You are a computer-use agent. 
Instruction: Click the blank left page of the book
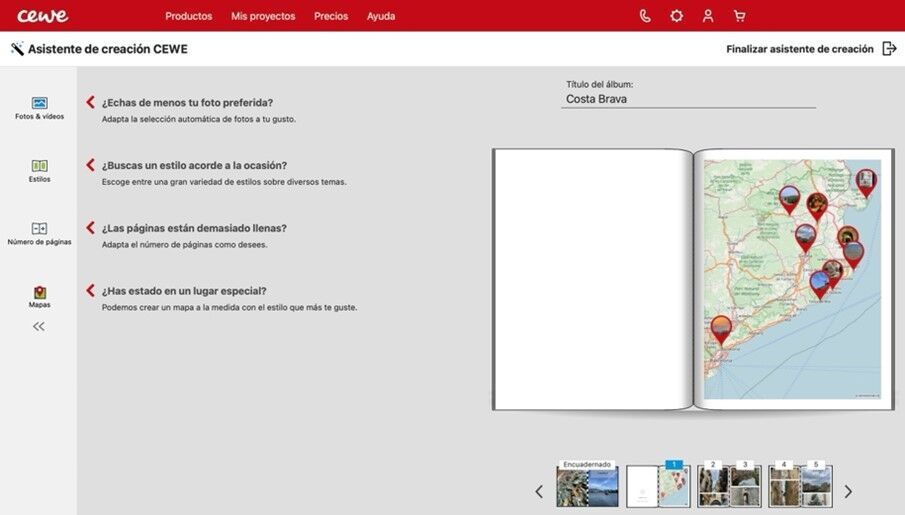click(593, 279)
